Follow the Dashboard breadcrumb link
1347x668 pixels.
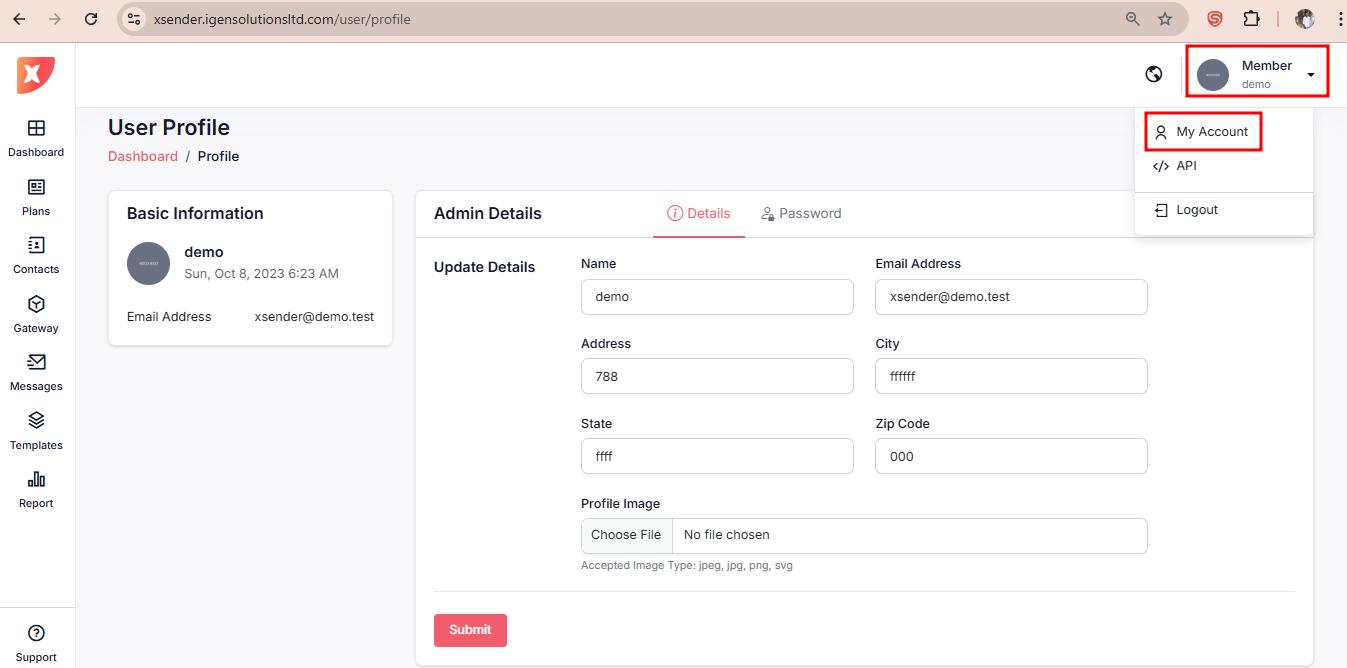[142, 157]
